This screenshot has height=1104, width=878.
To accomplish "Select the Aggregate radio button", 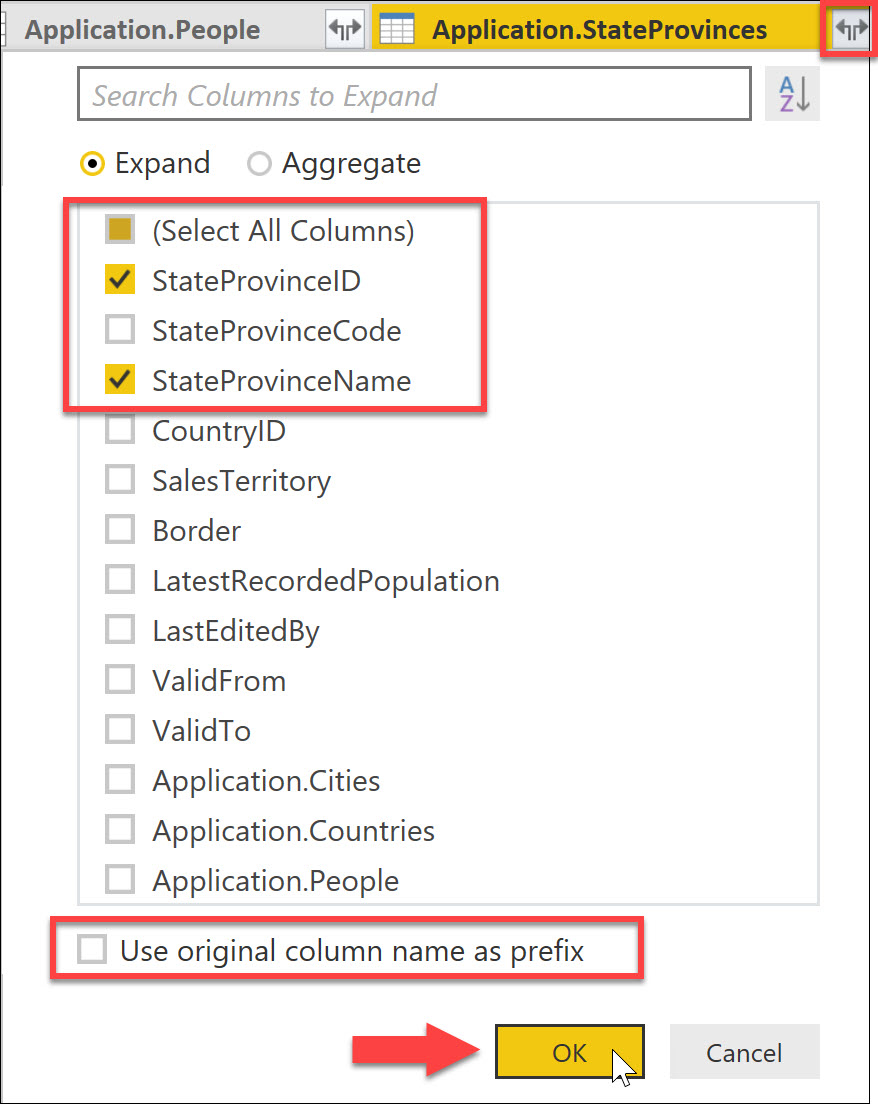I will (x=259, y=163).
